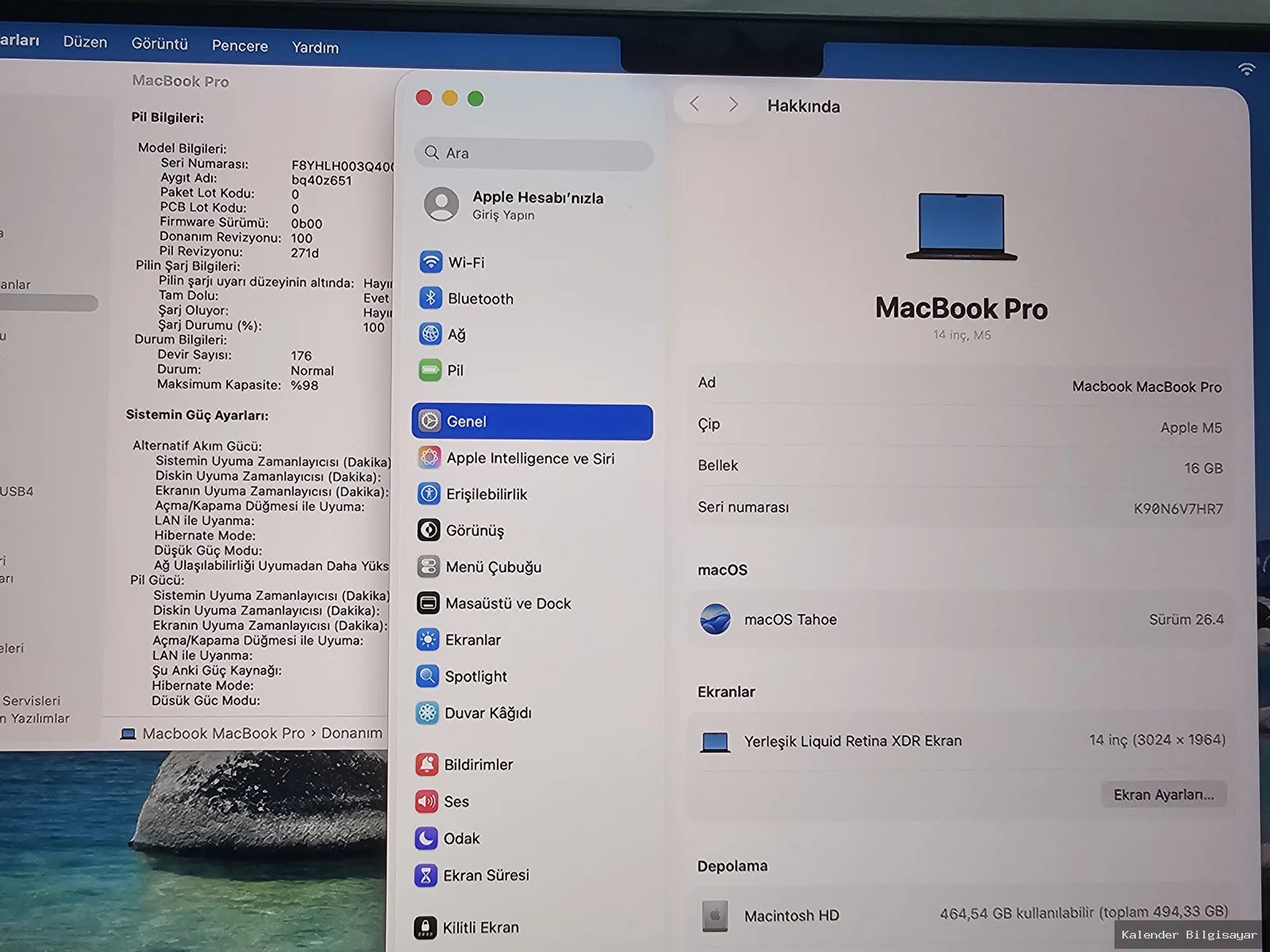The image size is (1270, 952).
Task: Click the Ekran Ayarları button
Action: pyautogui.click(x=1164, y=795)
